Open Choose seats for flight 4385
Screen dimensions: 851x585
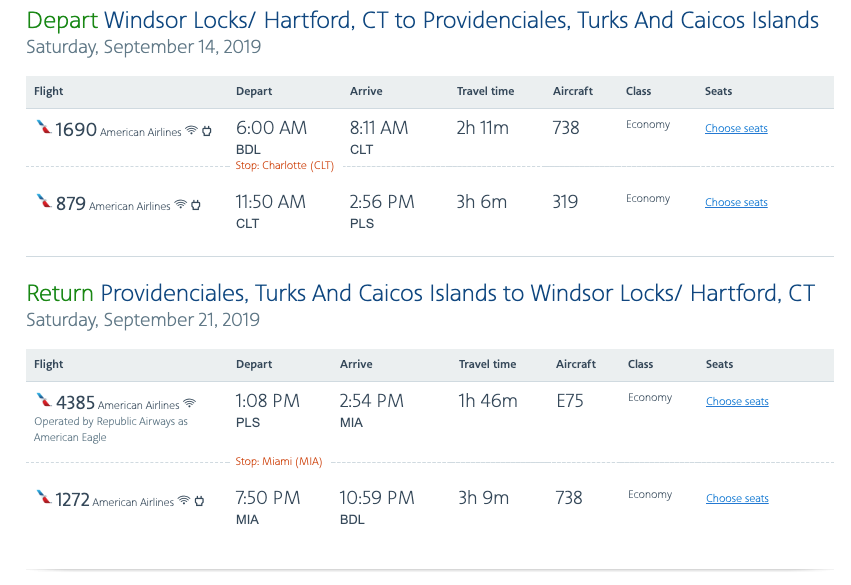(x=737, y=401)
